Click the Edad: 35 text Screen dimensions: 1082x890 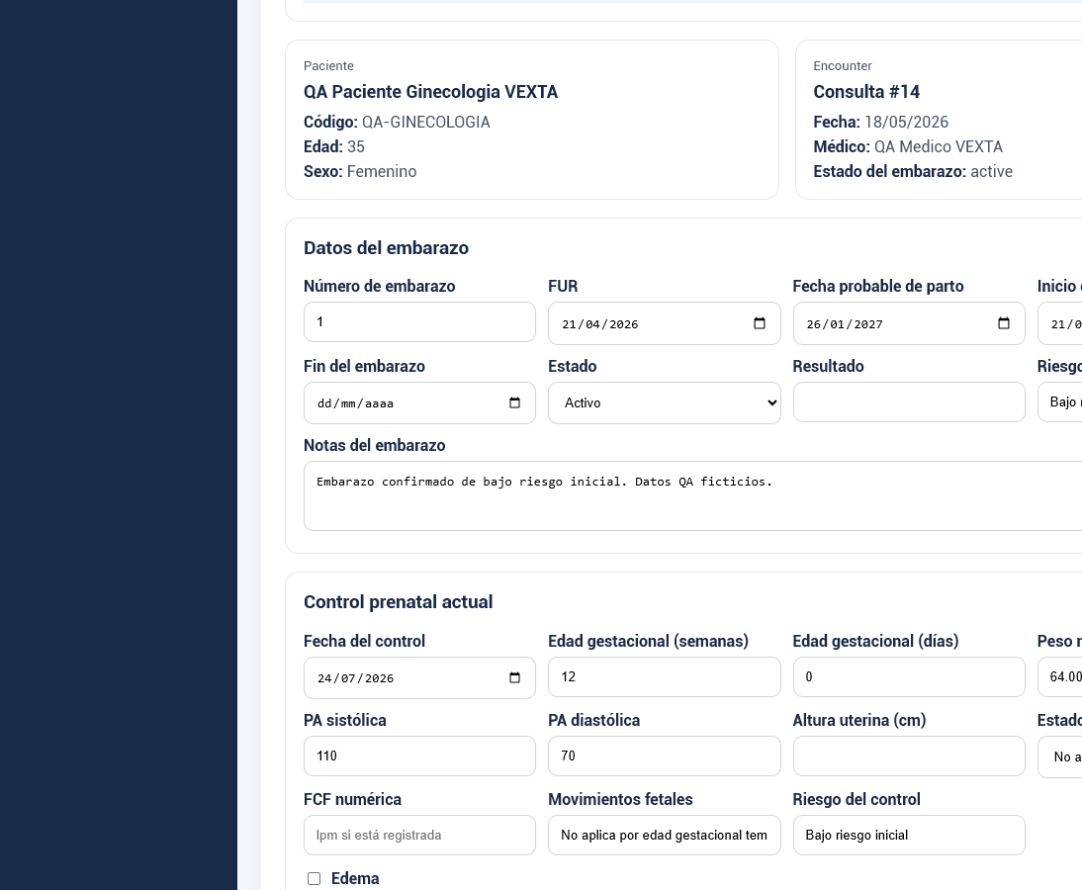coord(334,147)
